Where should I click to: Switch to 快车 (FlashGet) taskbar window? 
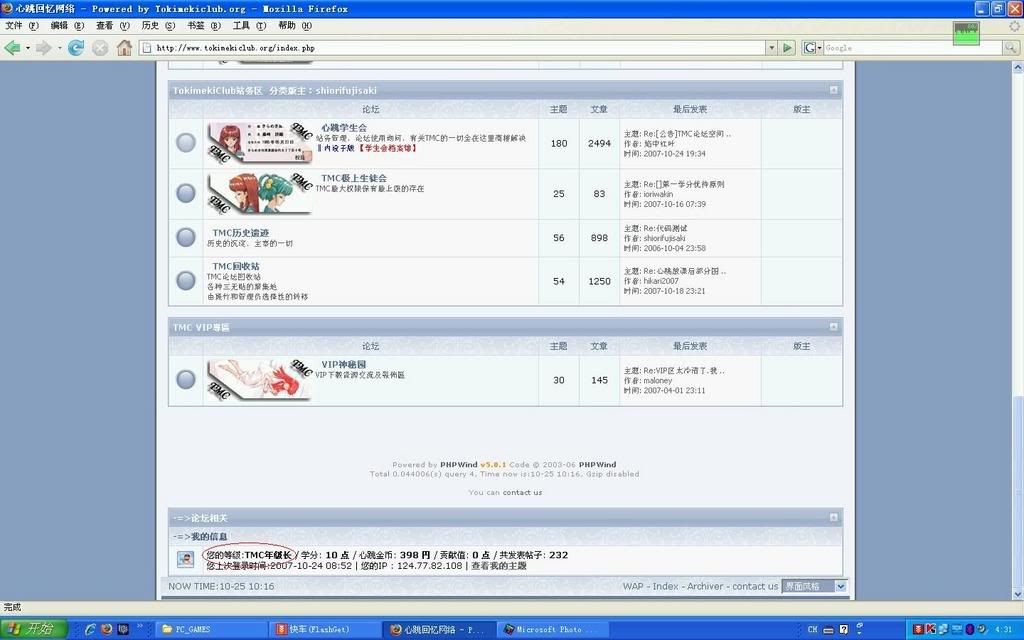[x=324, y=630]
